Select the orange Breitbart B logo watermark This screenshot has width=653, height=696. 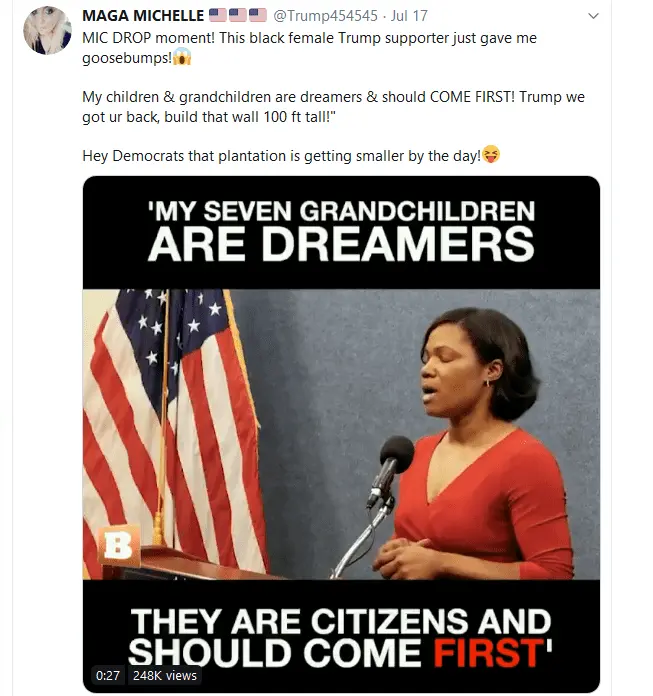(119, 546)
